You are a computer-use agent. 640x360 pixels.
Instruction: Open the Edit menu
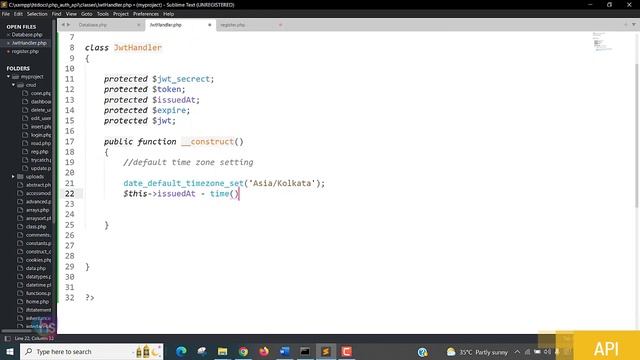(18, 14)
